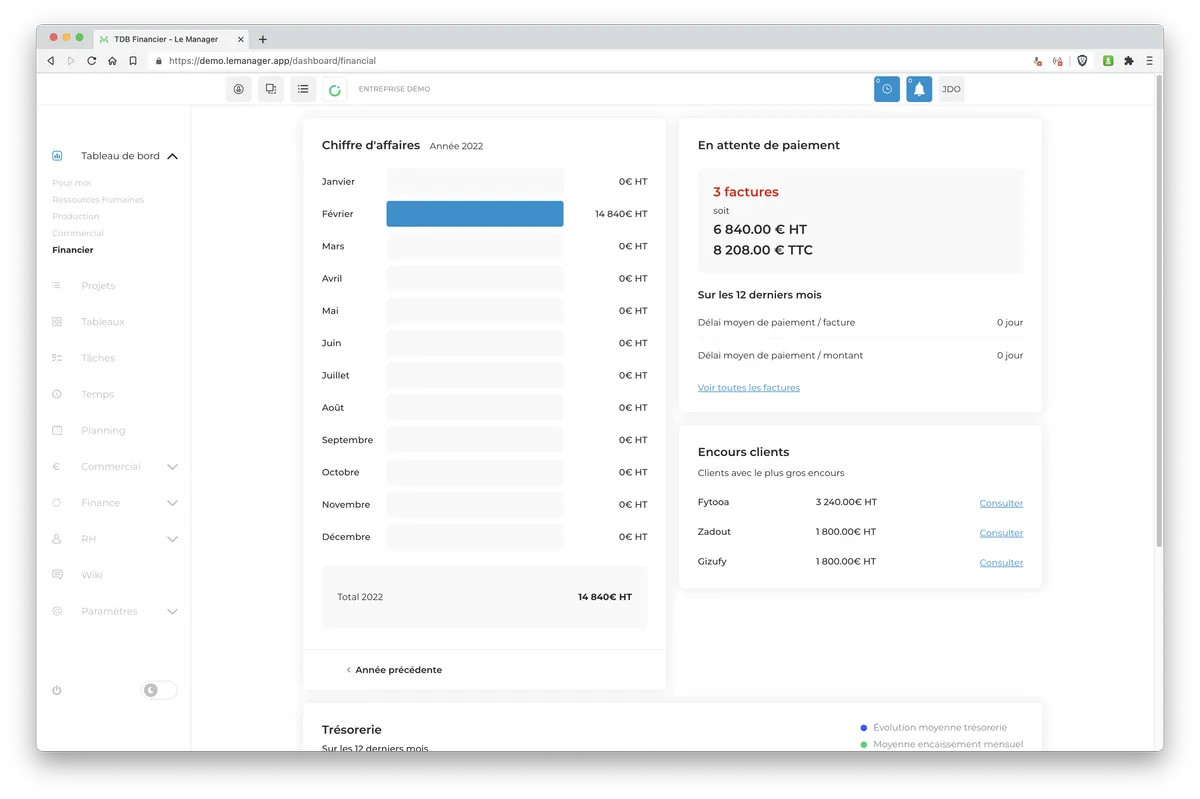
Task: Open the Production dashboard
Action: [76, 216]
